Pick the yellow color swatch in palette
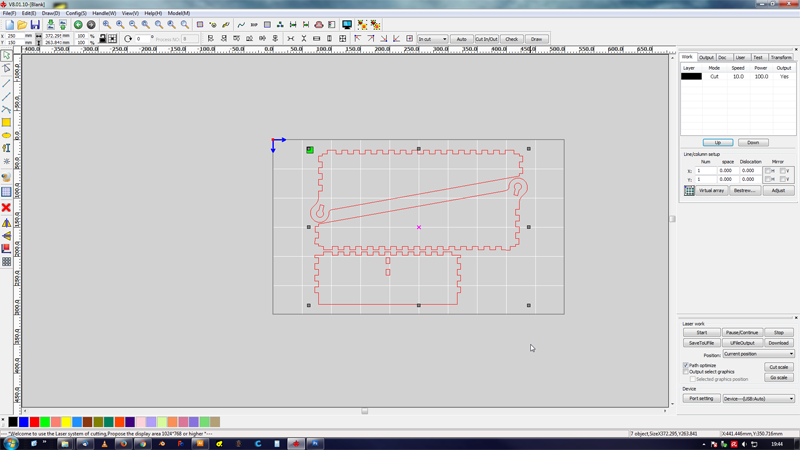Screen dimensions: 800x450 tap(66, 422)
